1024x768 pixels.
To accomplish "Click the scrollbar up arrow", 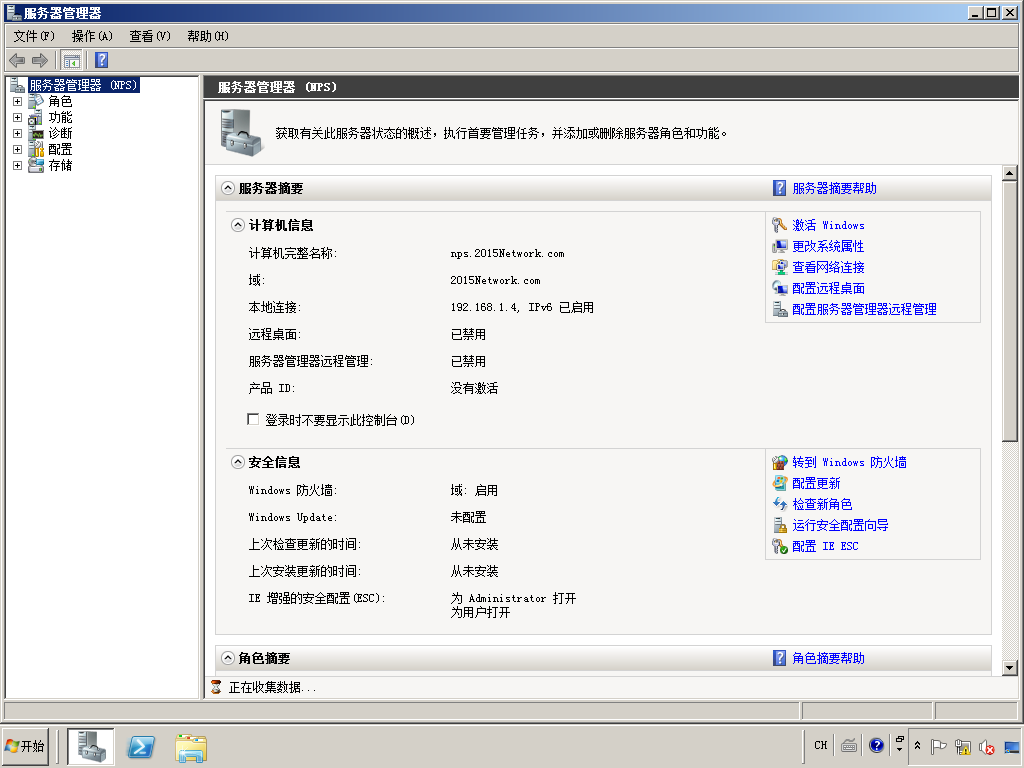I will [x=1010, y=173].
